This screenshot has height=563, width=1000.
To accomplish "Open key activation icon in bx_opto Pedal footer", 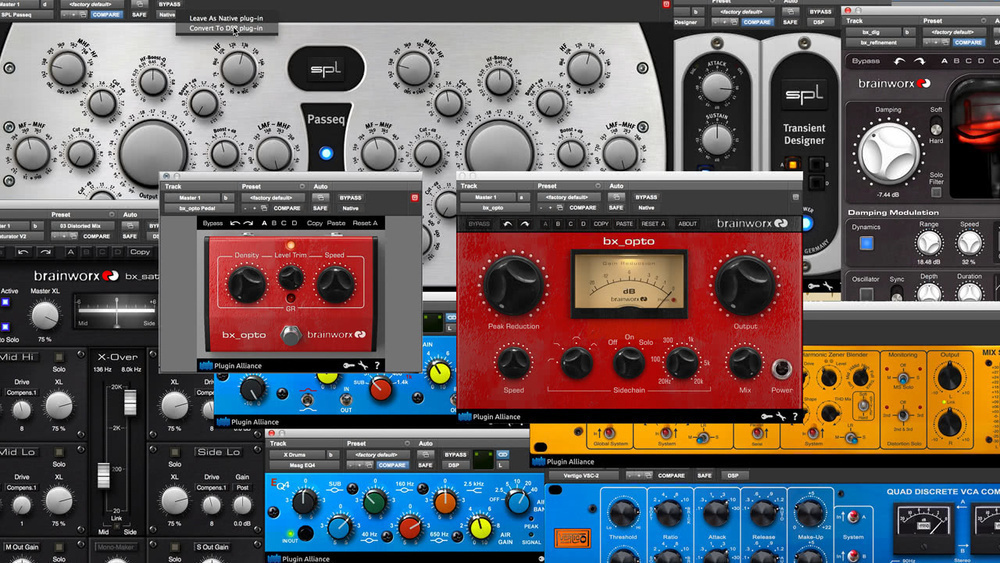I will click(349, 365).
